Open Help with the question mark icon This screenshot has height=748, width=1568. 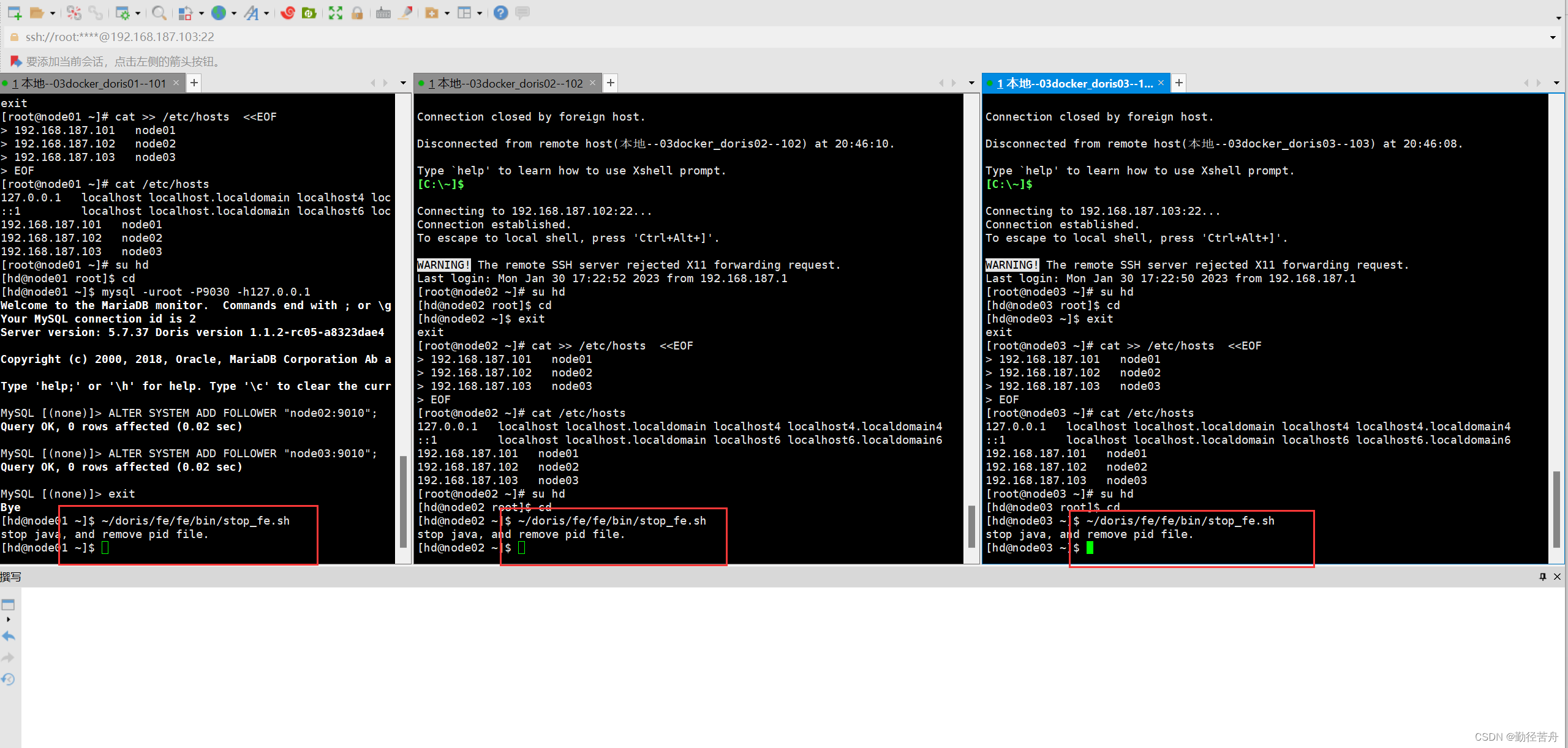coord(500,12)
